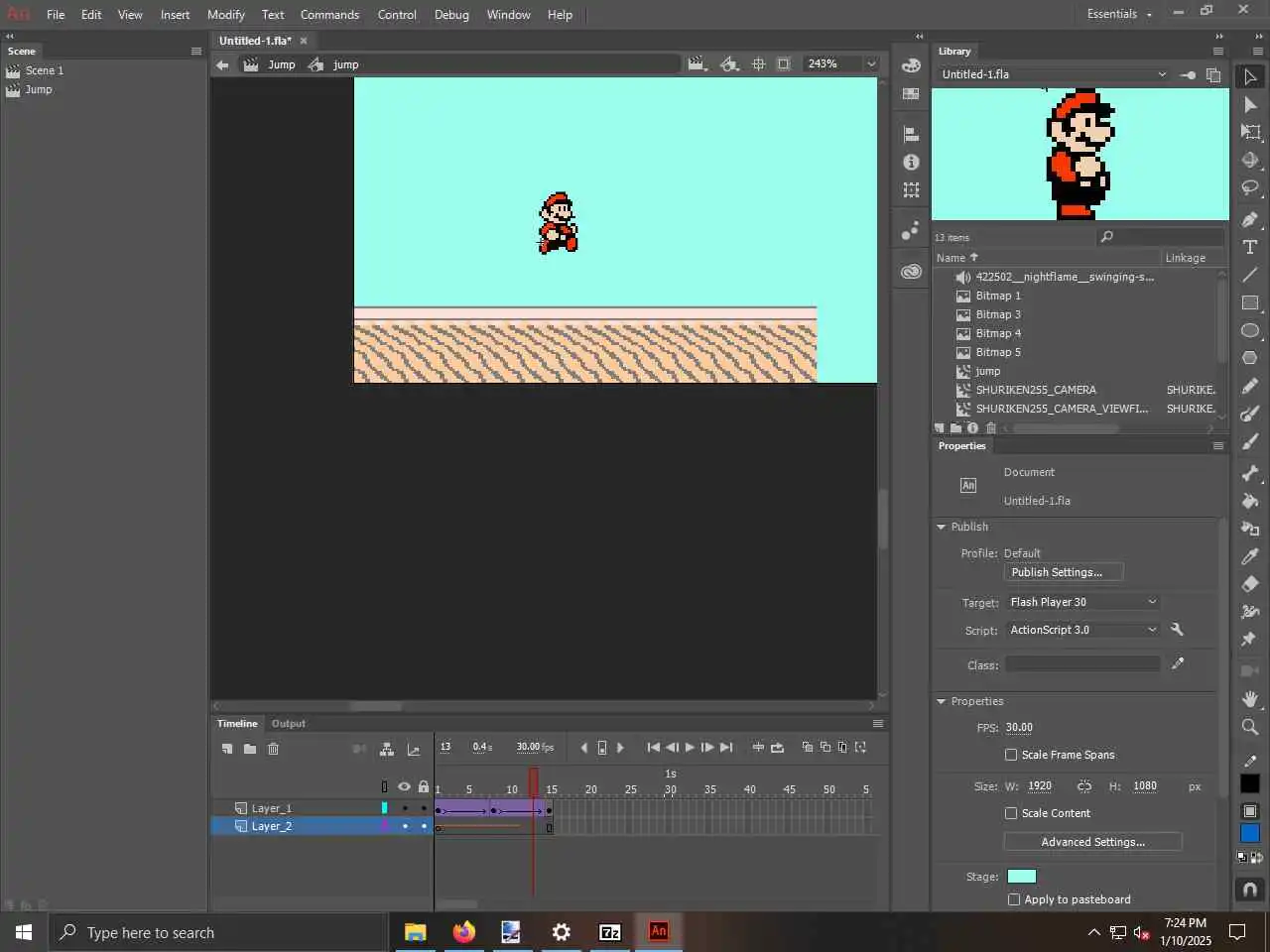This screenshot has width=1270, height=952.
Task: Select the Line tool
Action: click(x=1250, y=275)
